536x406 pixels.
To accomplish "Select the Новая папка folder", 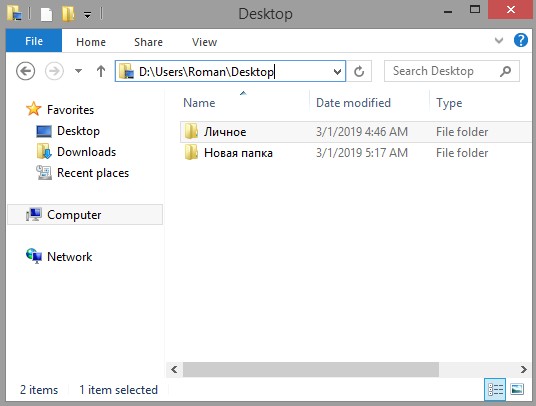I will pyautogui.click(x=238, y=153).
